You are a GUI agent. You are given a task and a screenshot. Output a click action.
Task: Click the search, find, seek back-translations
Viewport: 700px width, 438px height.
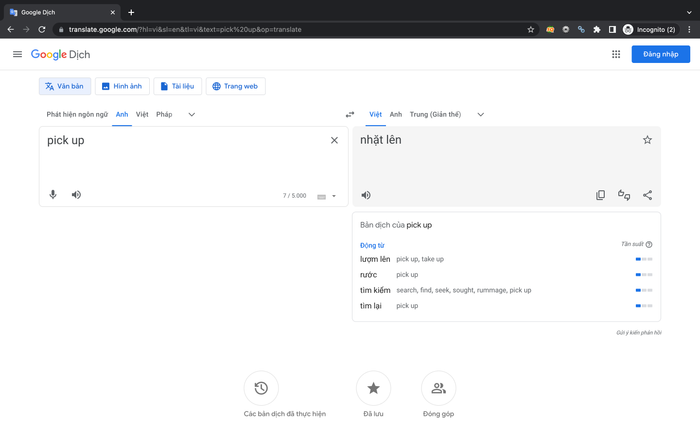[463, 290]
